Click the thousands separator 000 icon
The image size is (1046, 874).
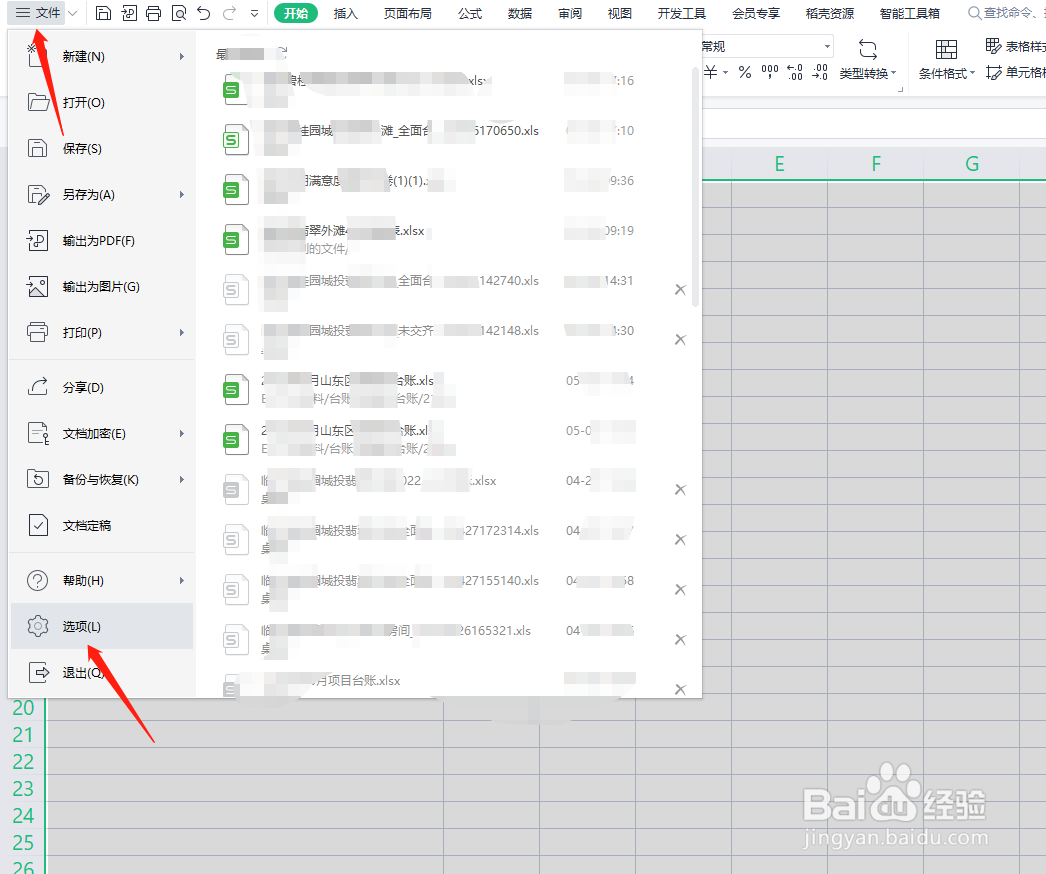[770, 72]
